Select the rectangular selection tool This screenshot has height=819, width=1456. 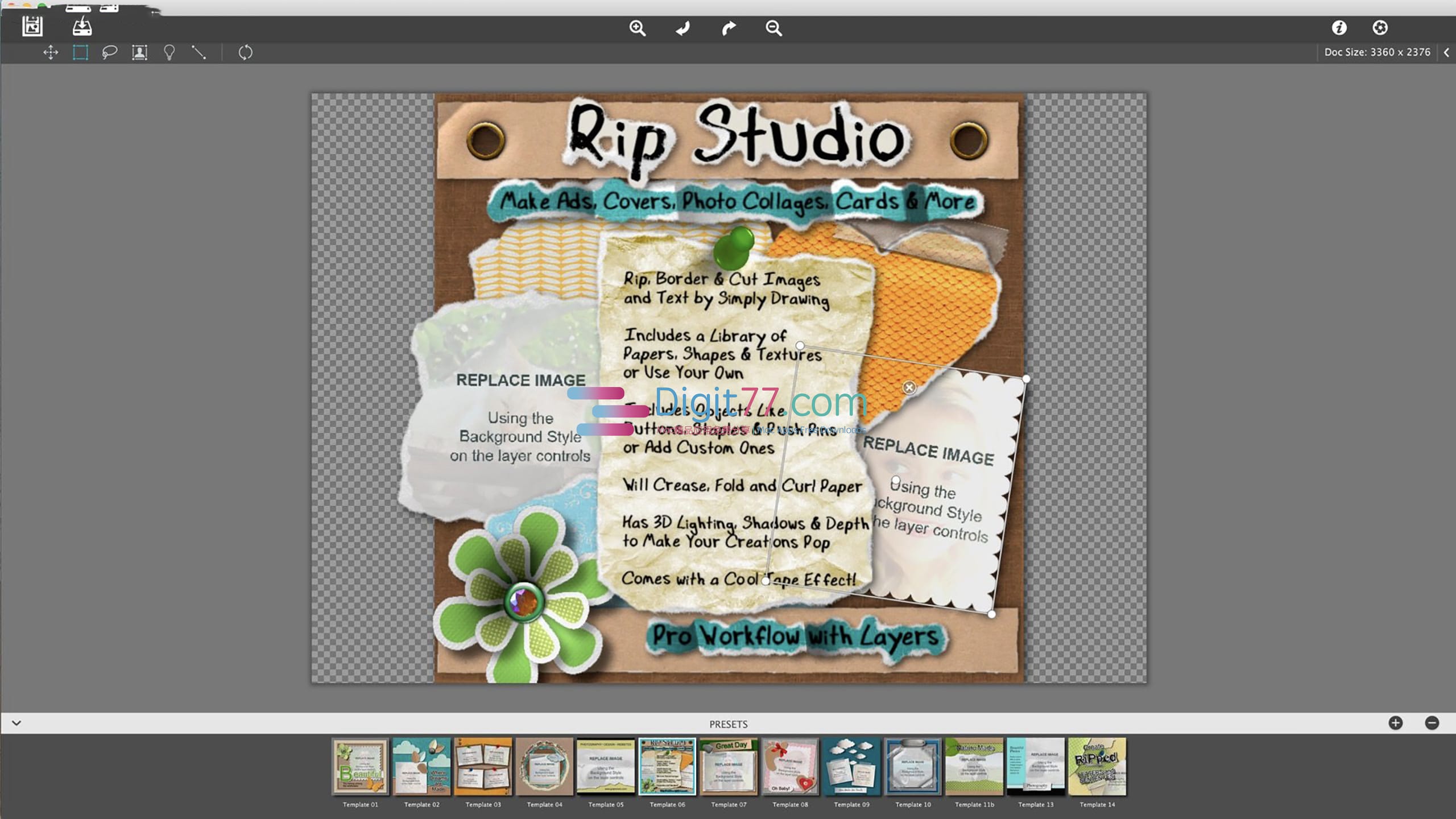coord(80,52)
